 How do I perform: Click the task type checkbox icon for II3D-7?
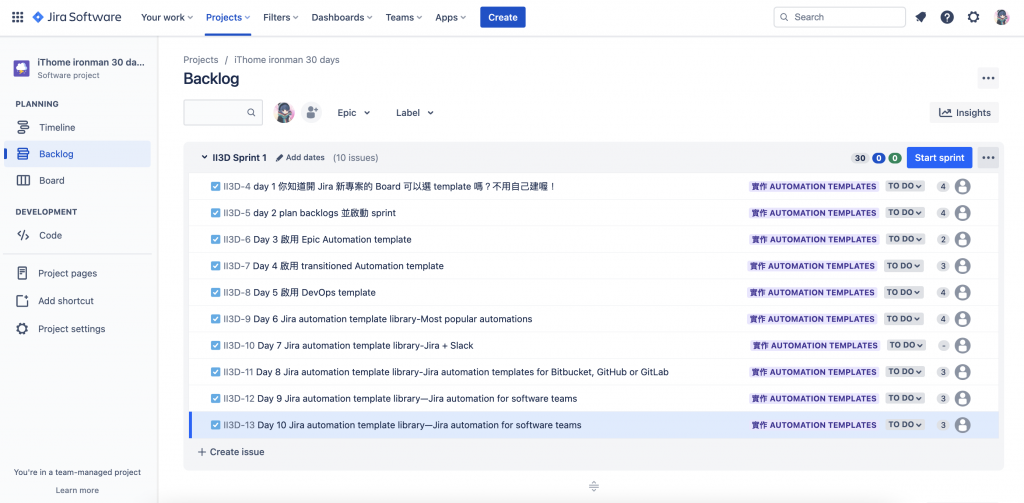tap(216, 266)
